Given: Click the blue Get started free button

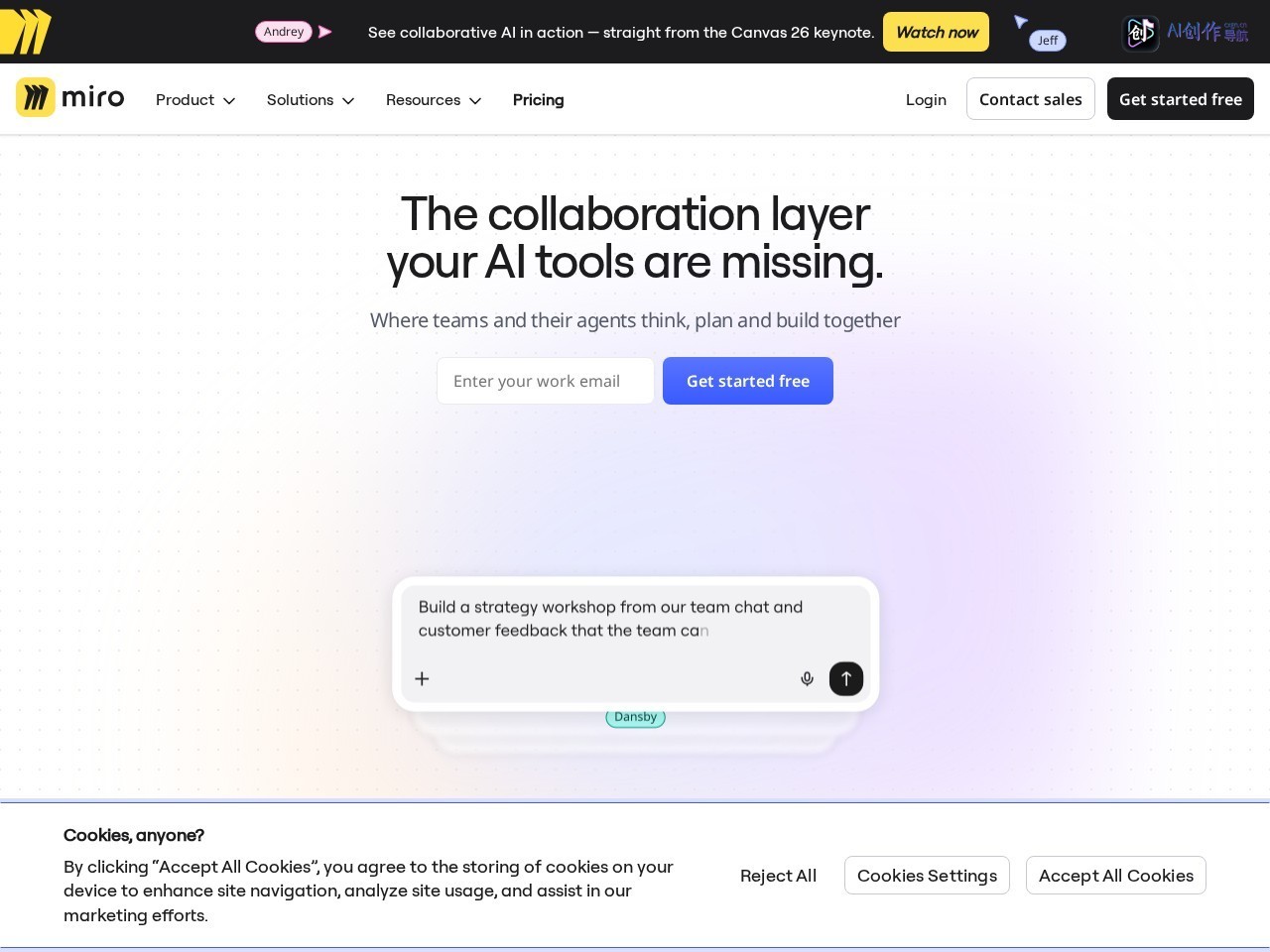Looking at the screenshot, I should click(748, 381).
